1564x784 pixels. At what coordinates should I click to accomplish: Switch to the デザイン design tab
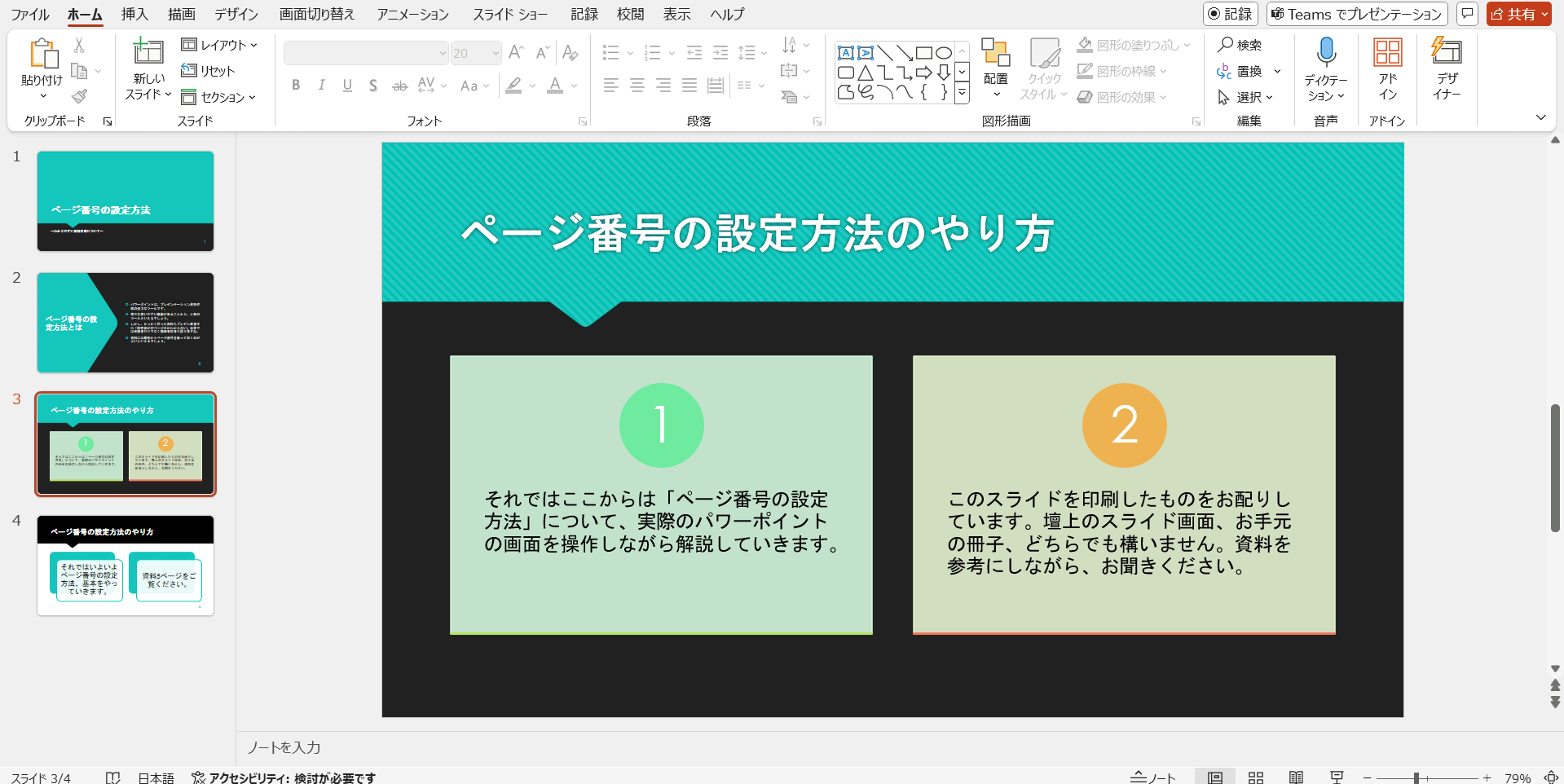pyautogui.click(x=236, y=14)
